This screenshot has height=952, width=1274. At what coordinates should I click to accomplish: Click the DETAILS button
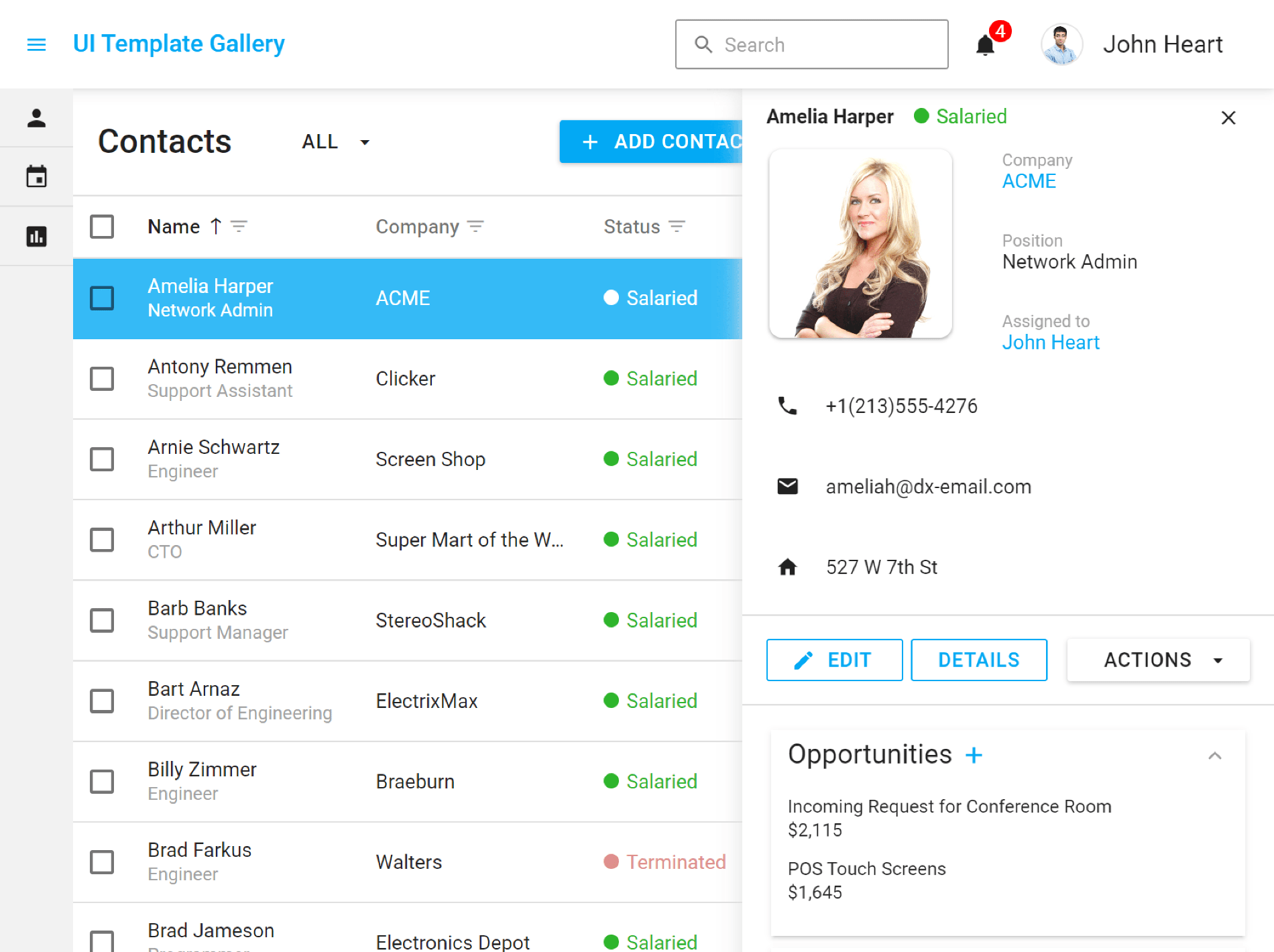point(978,660)
